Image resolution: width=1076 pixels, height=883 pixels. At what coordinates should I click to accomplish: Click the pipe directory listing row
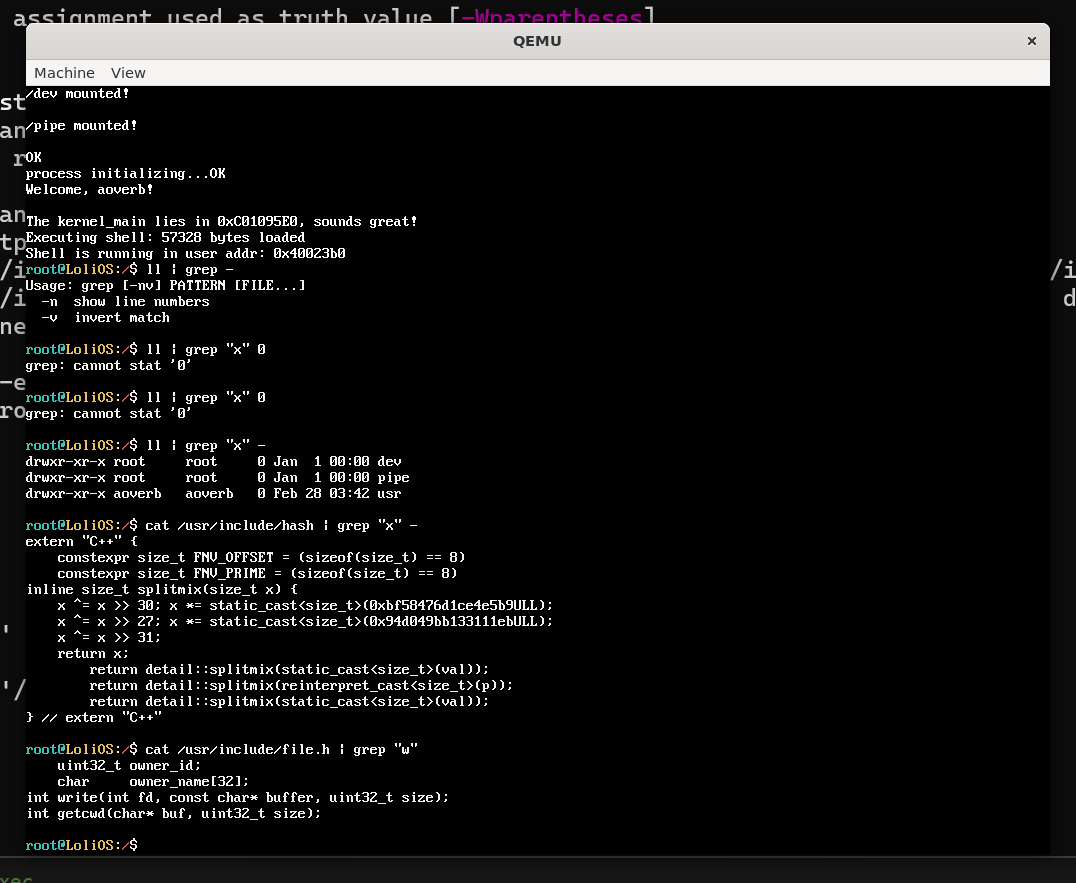[217, 477]
